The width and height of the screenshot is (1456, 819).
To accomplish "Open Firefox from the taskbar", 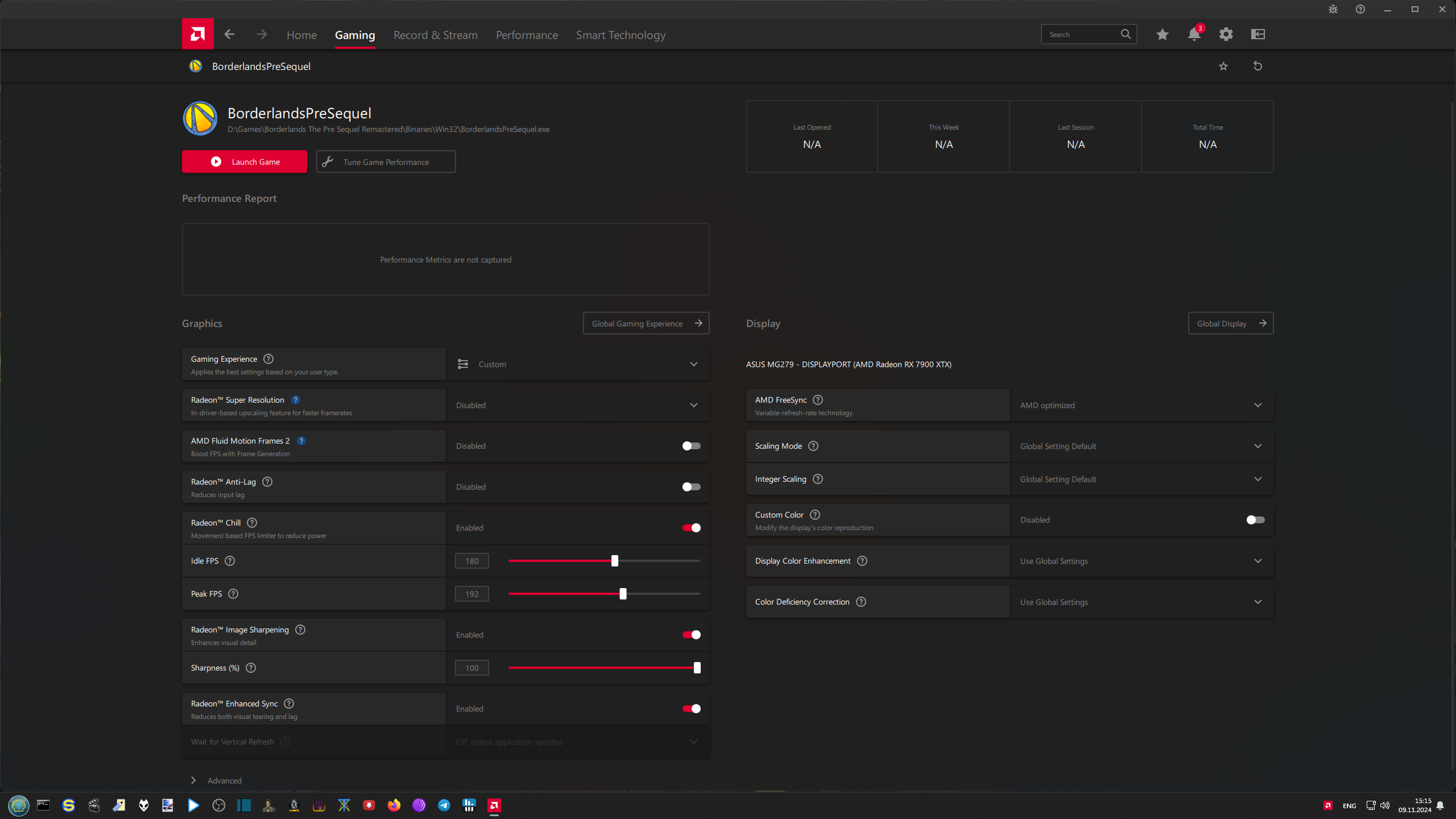I will [x=394, y=805].
